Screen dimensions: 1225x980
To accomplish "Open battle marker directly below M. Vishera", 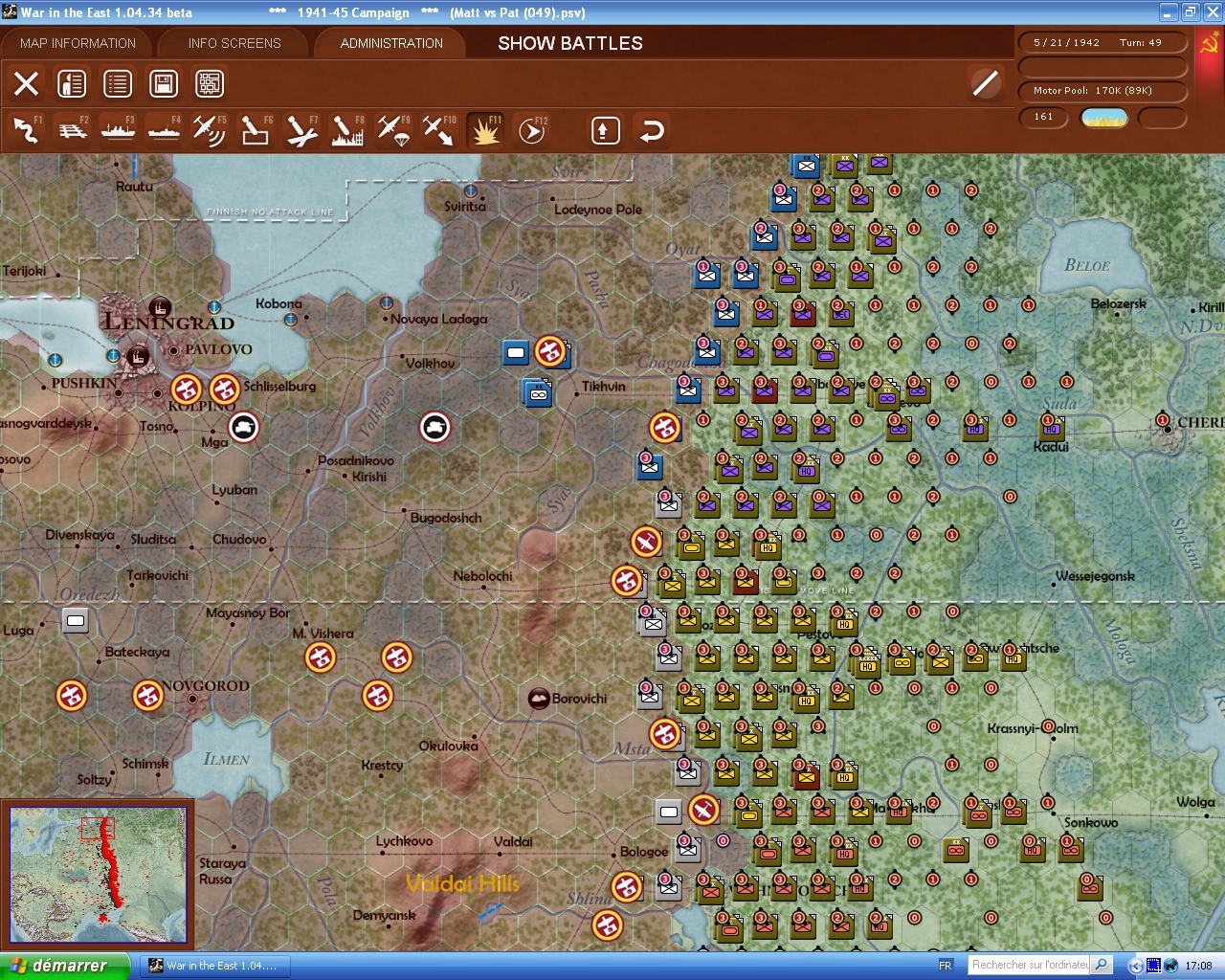I will (x=321, y=657).
